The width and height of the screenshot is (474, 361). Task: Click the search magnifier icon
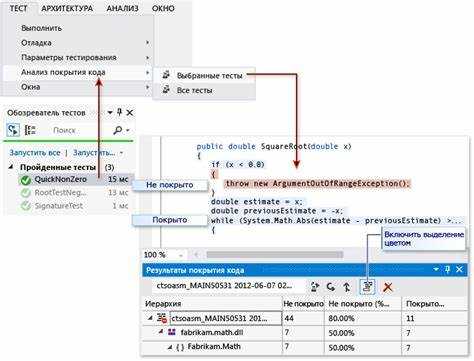(x=118, y=130)
